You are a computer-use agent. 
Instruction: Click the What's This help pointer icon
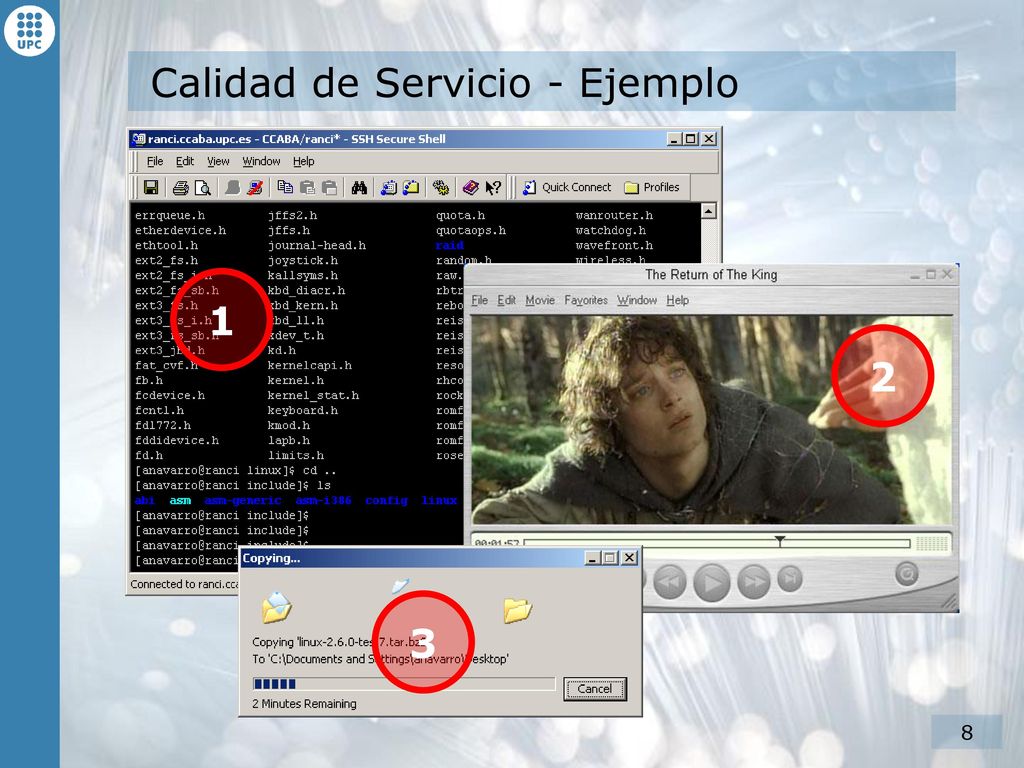click(x=493, y=188)
